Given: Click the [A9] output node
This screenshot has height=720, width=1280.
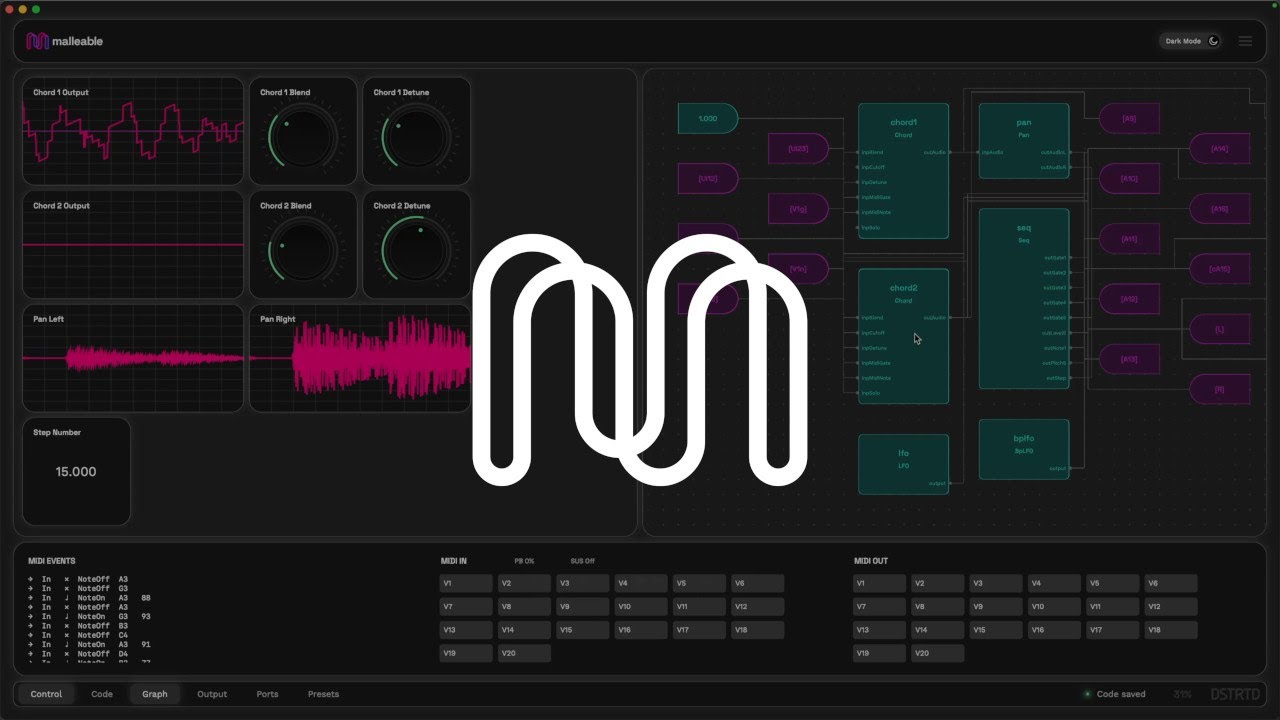Looking at the screenshot, I should pos(1129,119).
